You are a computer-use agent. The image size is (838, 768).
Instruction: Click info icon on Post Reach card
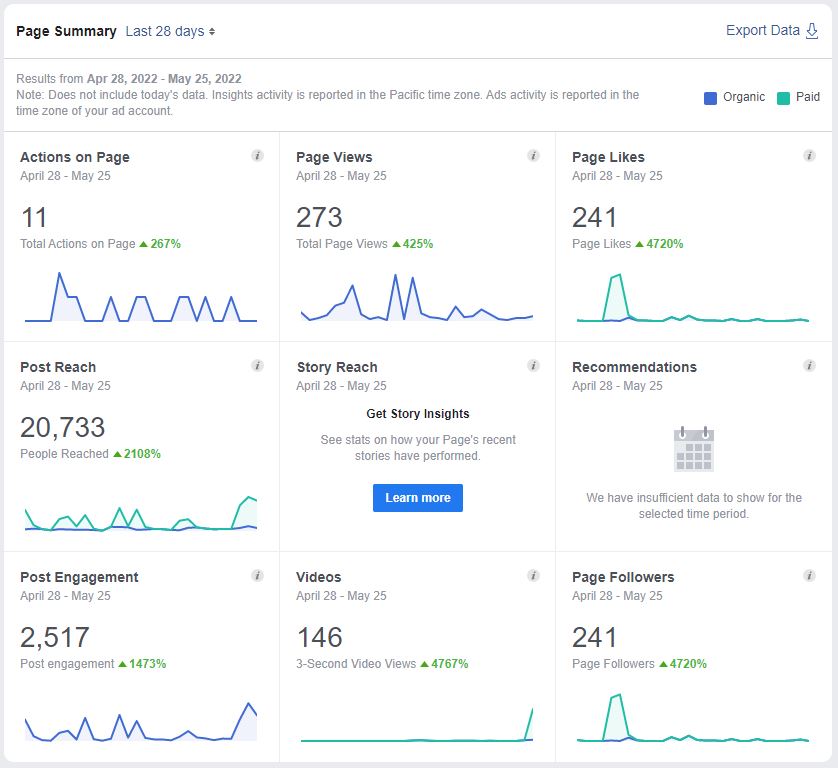(257, 366)
